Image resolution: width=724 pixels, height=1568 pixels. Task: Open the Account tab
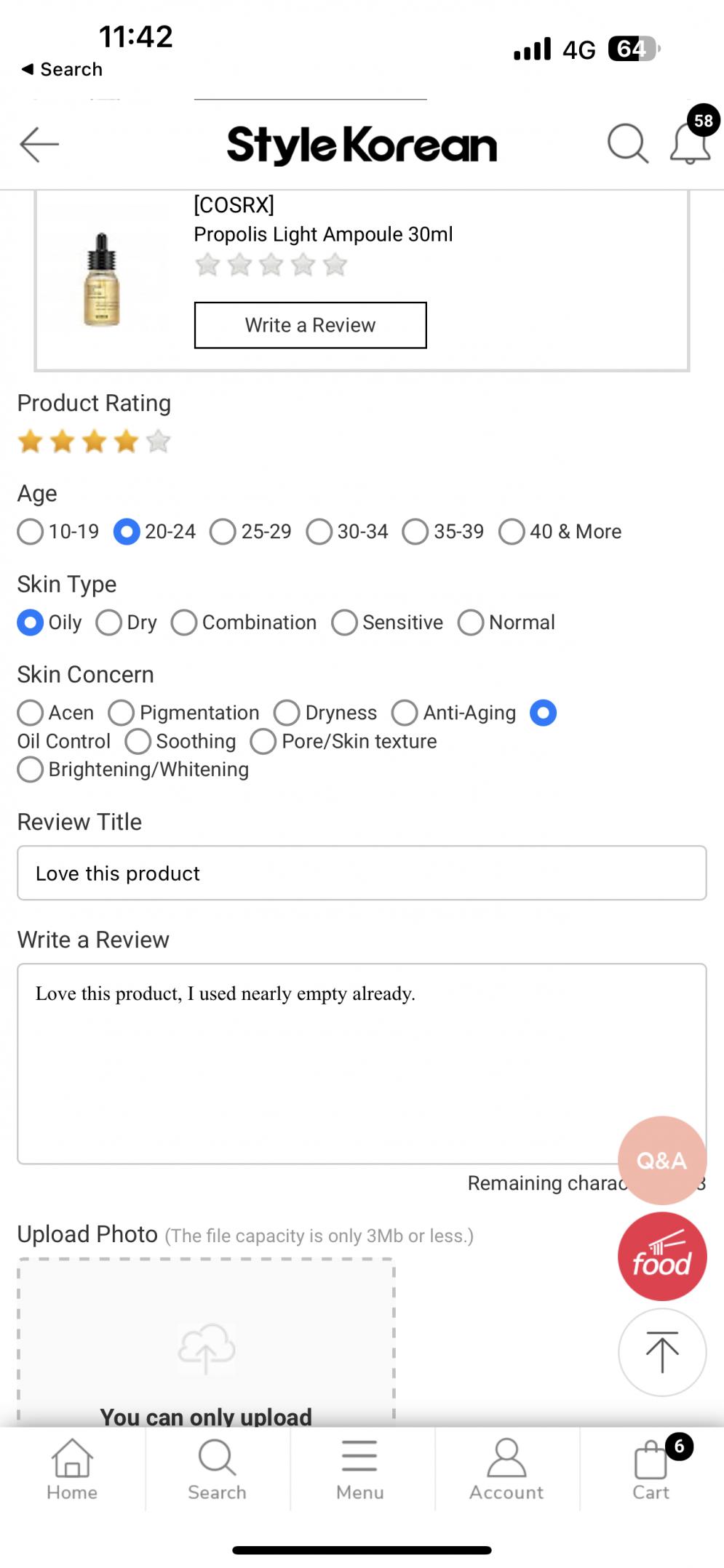pyautogui.click(x=506, y=1469)
